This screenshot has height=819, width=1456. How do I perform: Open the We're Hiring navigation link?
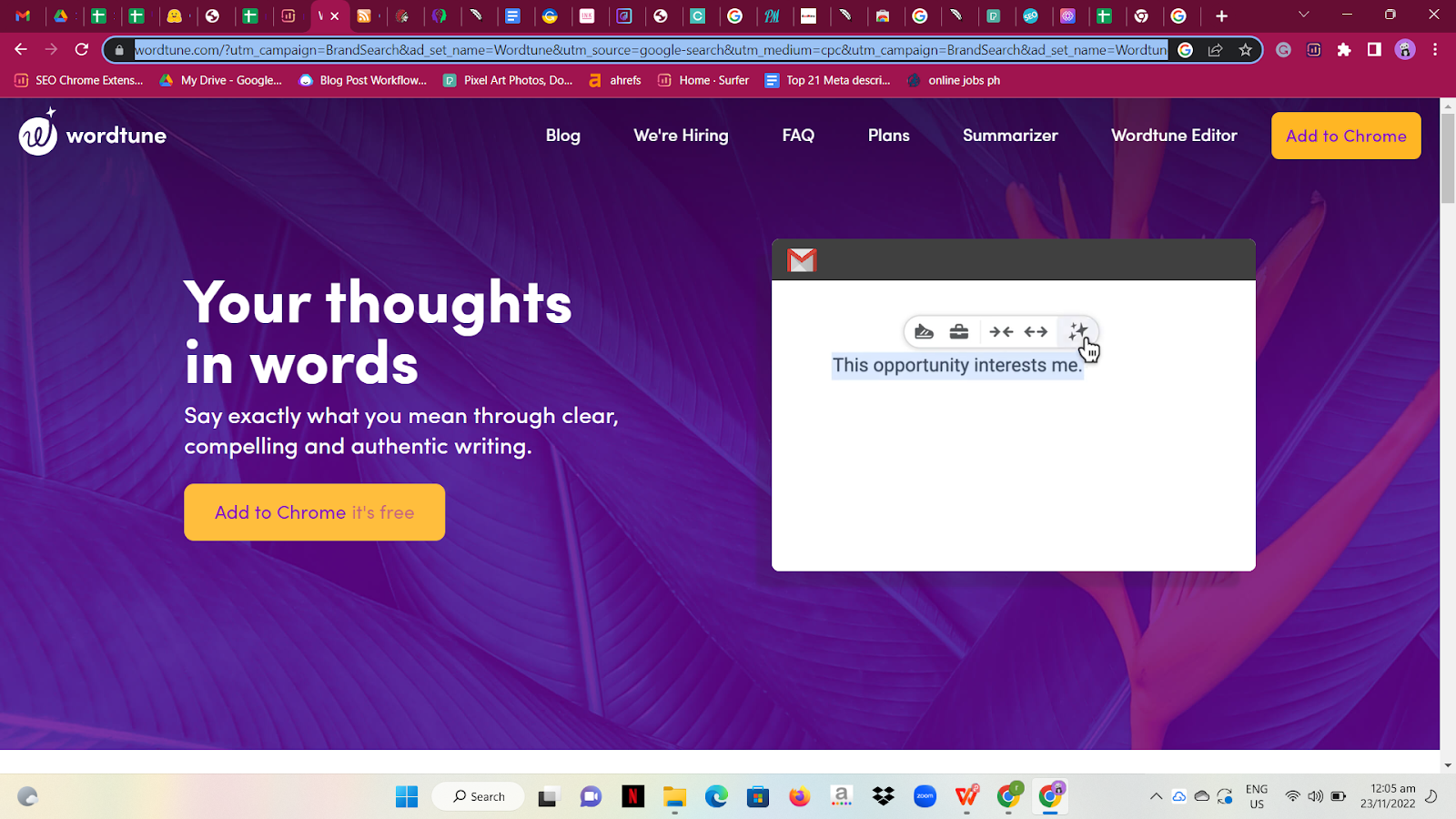pos(681,136)
